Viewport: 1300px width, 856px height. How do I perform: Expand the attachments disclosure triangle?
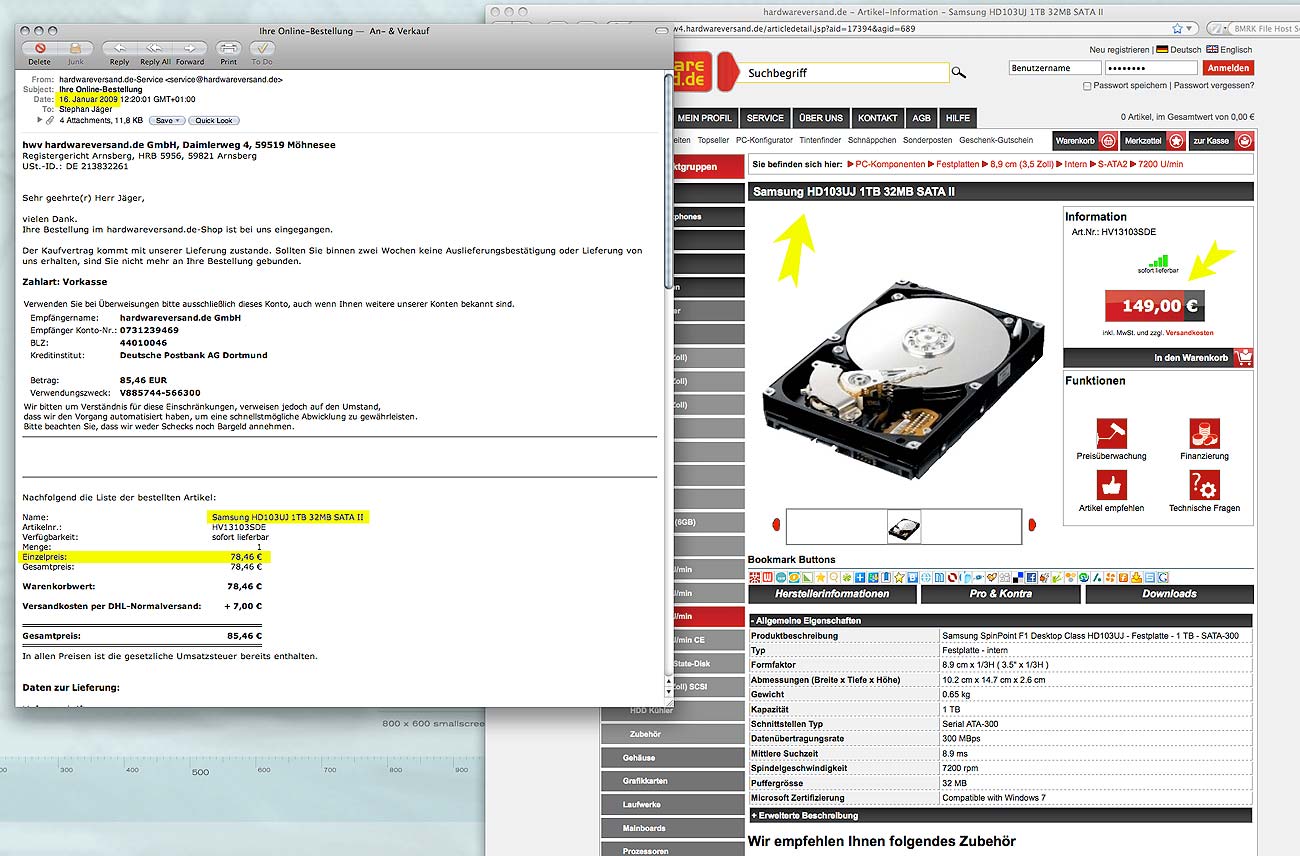tap(40, 120)
